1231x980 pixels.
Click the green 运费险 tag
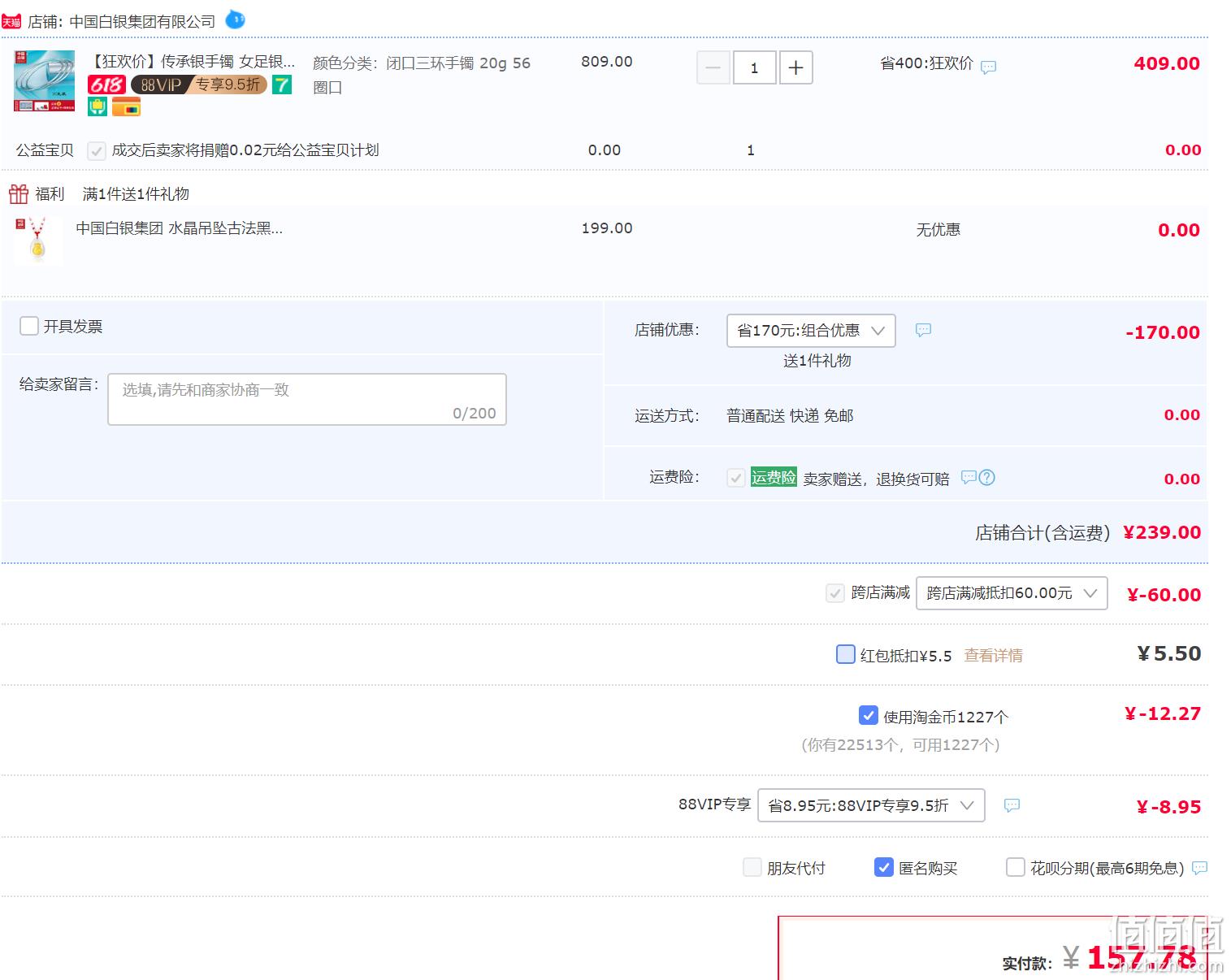(x=774, y=477)
